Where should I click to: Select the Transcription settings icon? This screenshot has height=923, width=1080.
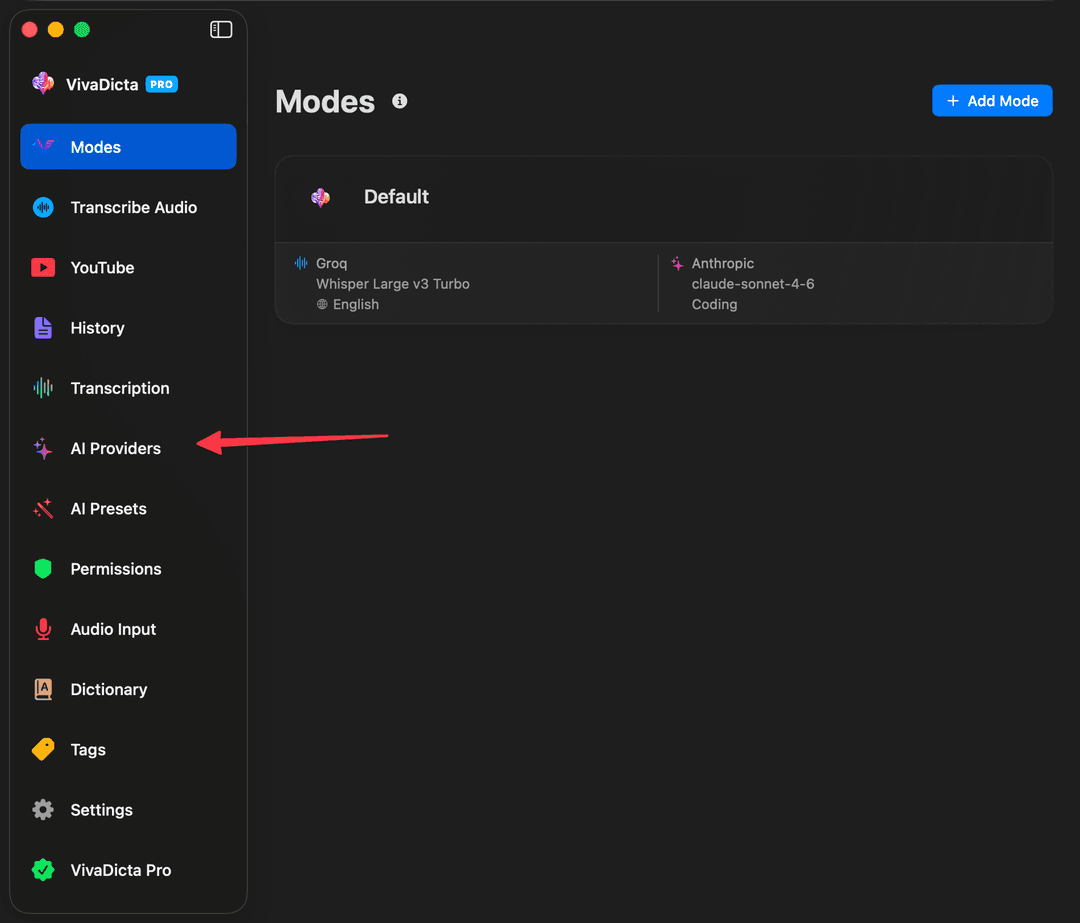point(44,388)
